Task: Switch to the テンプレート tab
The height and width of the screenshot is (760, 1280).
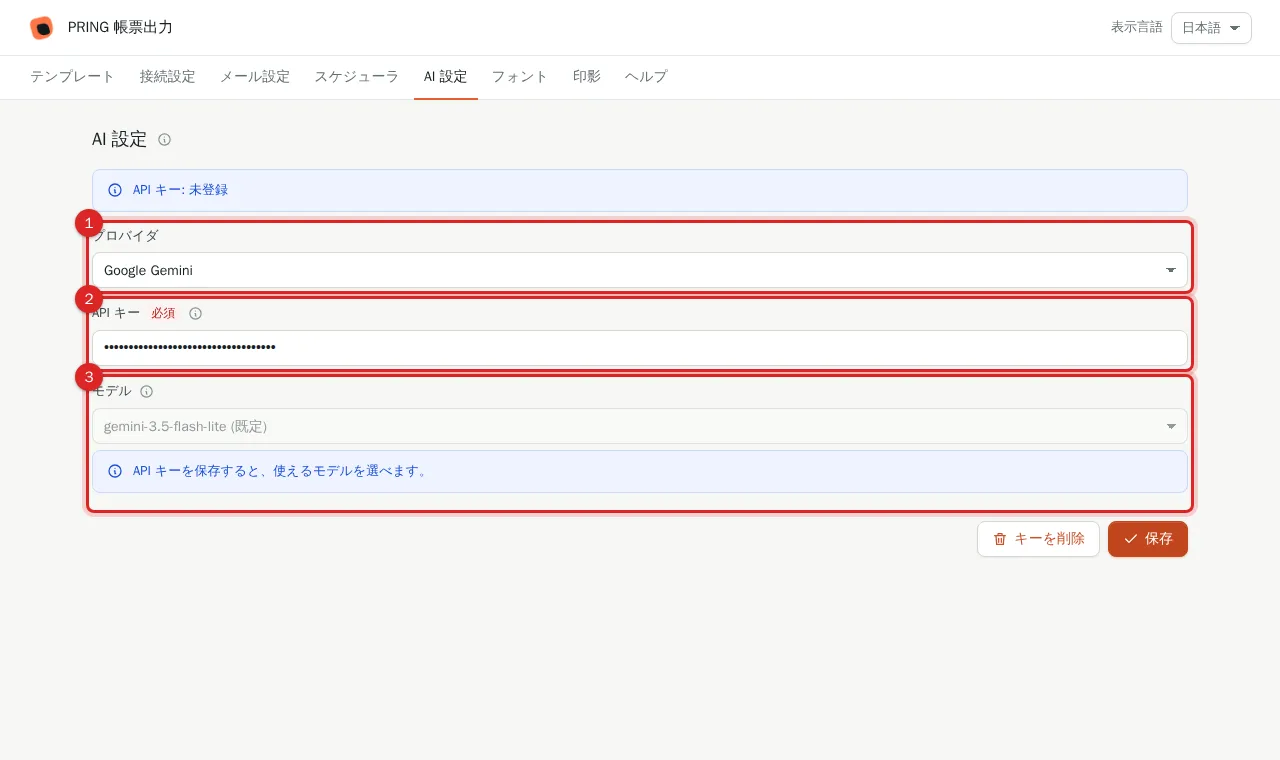Action: click(72, 77)
